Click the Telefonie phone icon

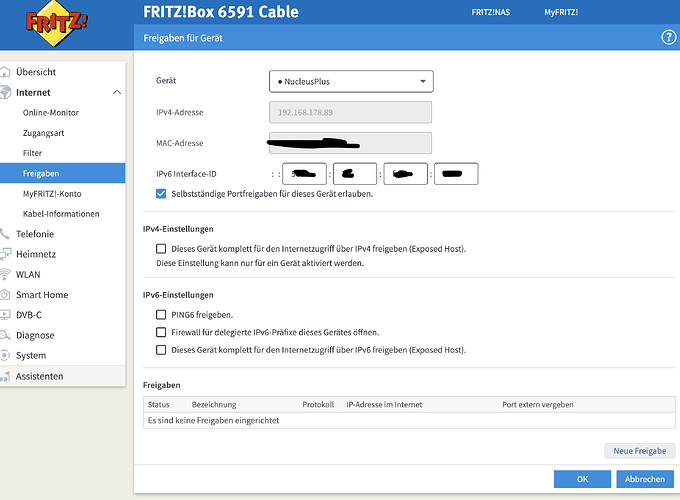pyautogui.click(x=5, y=234)
